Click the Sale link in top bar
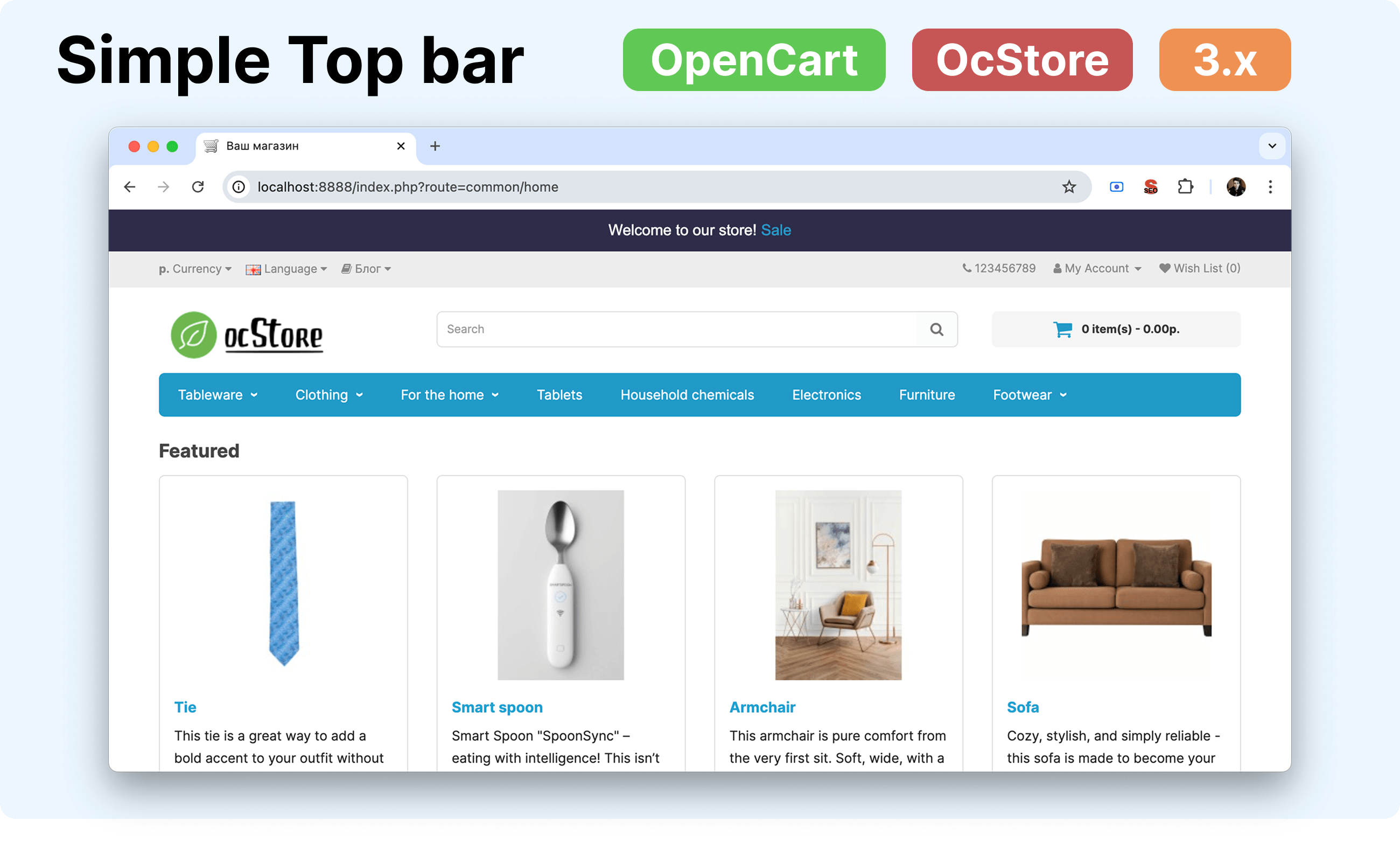Screen dimensions: 1400x842 pos(776,230)
